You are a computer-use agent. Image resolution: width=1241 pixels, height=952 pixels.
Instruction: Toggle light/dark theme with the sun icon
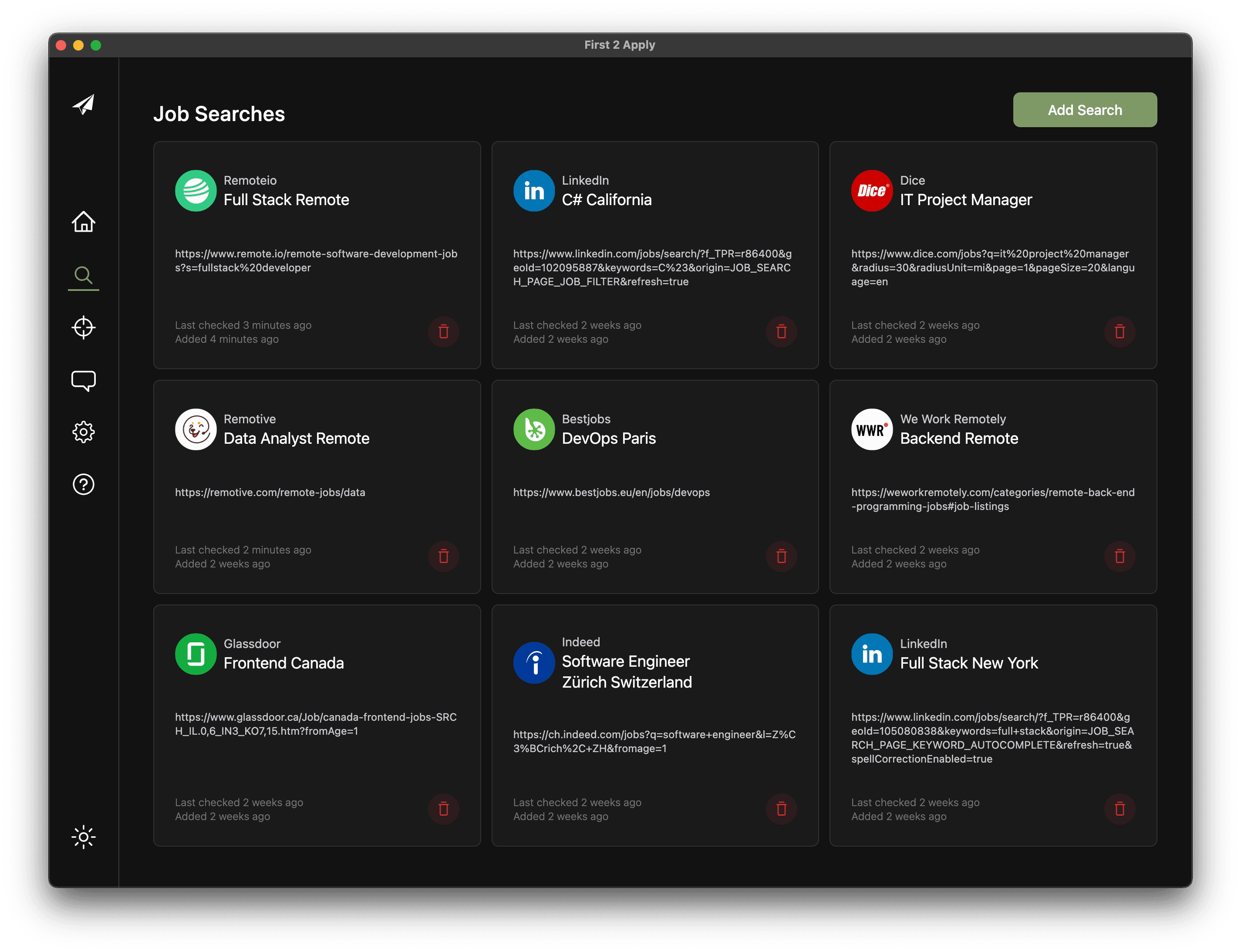pos(83,837)
